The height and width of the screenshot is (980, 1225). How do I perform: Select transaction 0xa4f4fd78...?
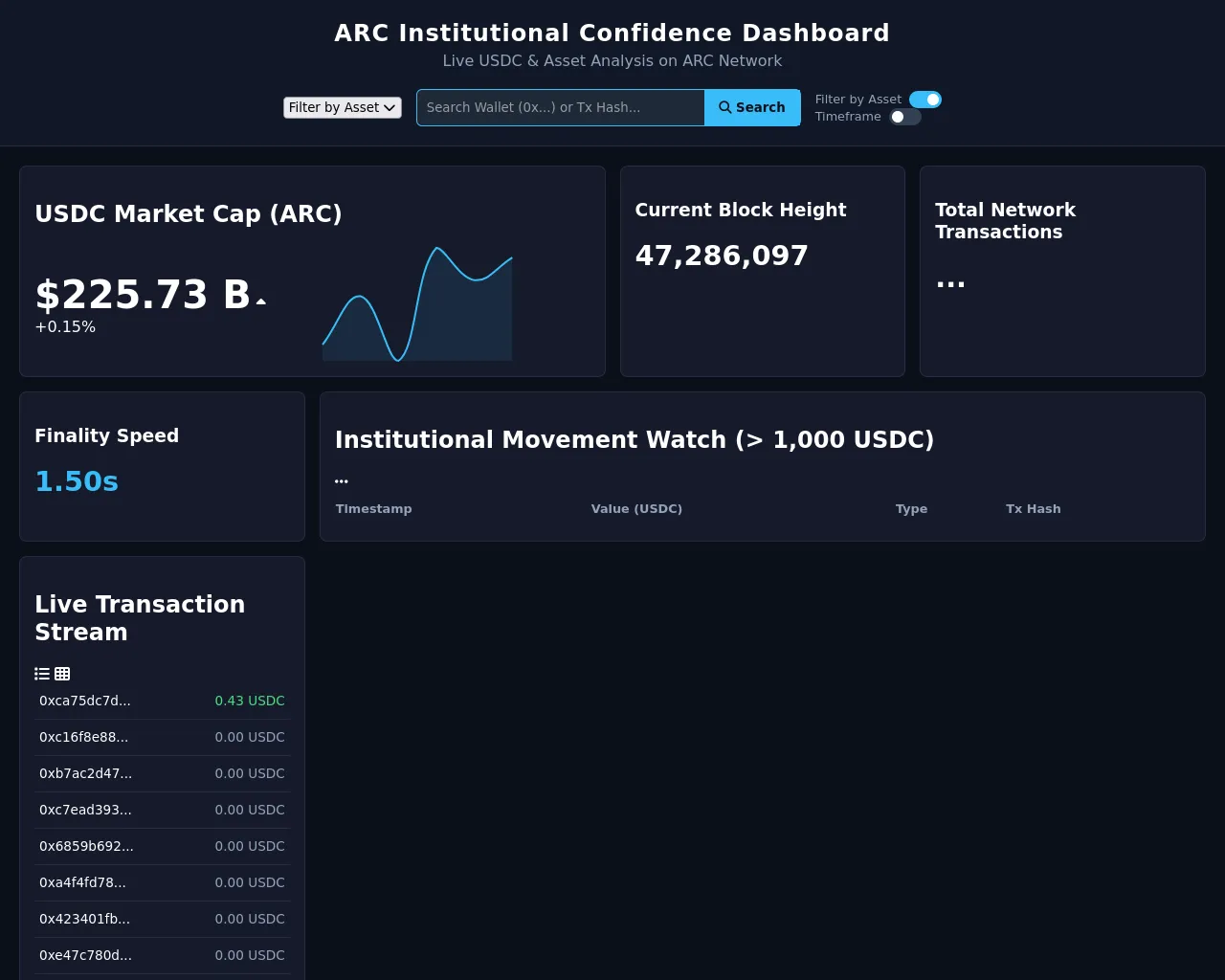click(x=162, y=882)
